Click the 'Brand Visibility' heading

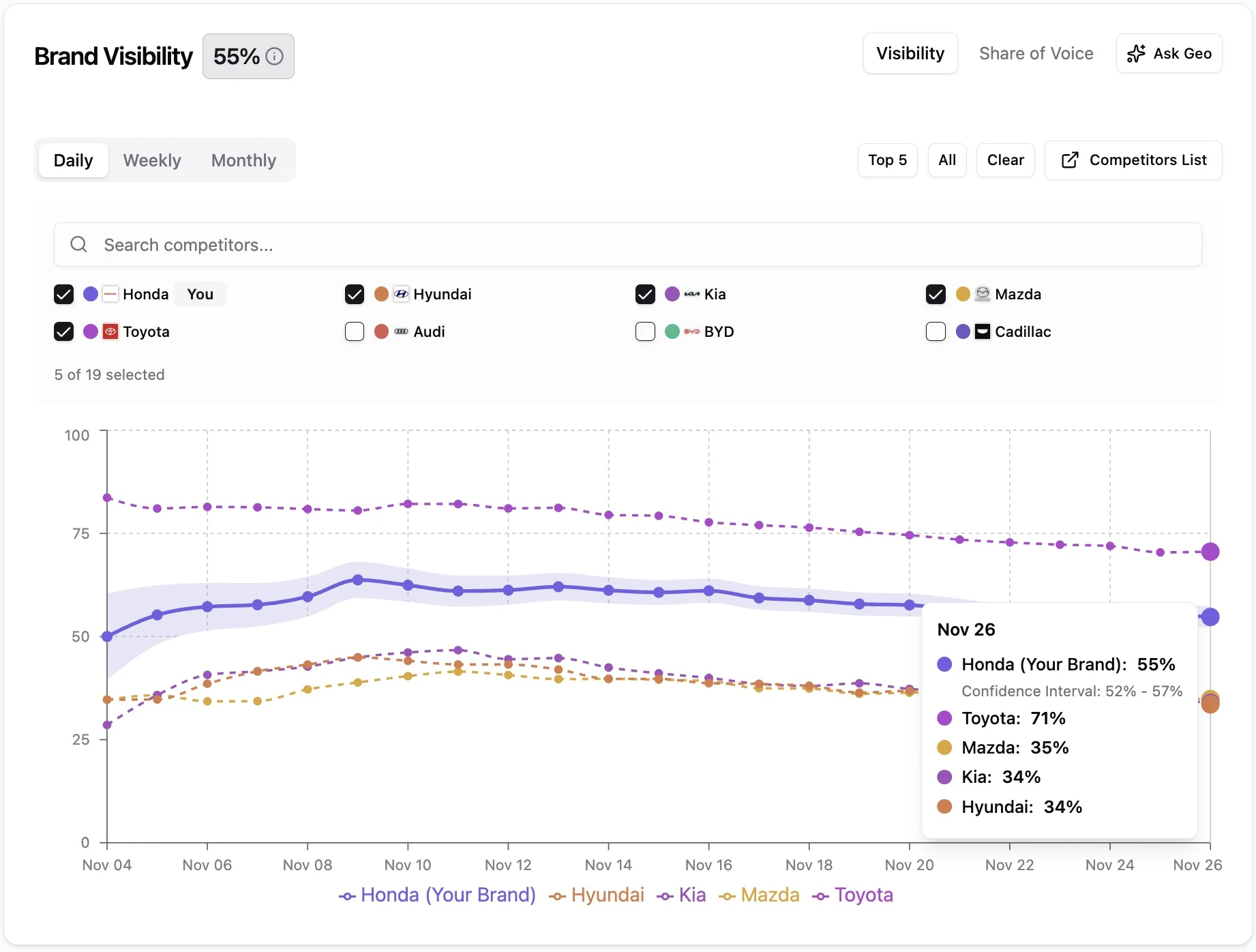click(114, 56)
